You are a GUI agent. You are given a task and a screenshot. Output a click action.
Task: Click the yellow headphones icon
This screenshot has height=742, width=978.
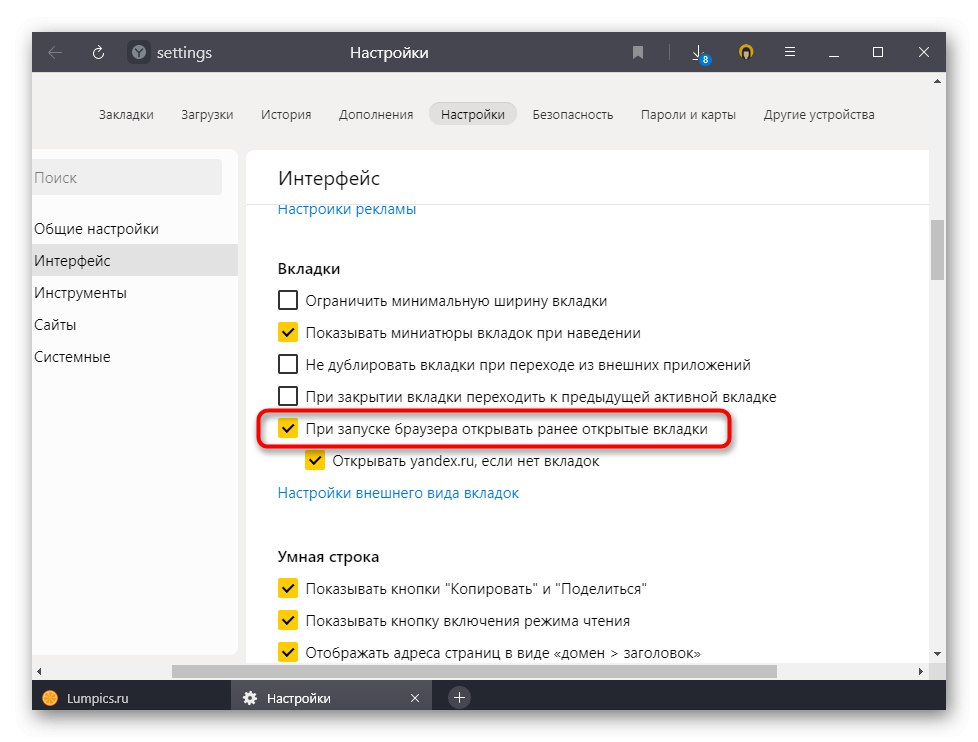point(745,53)
